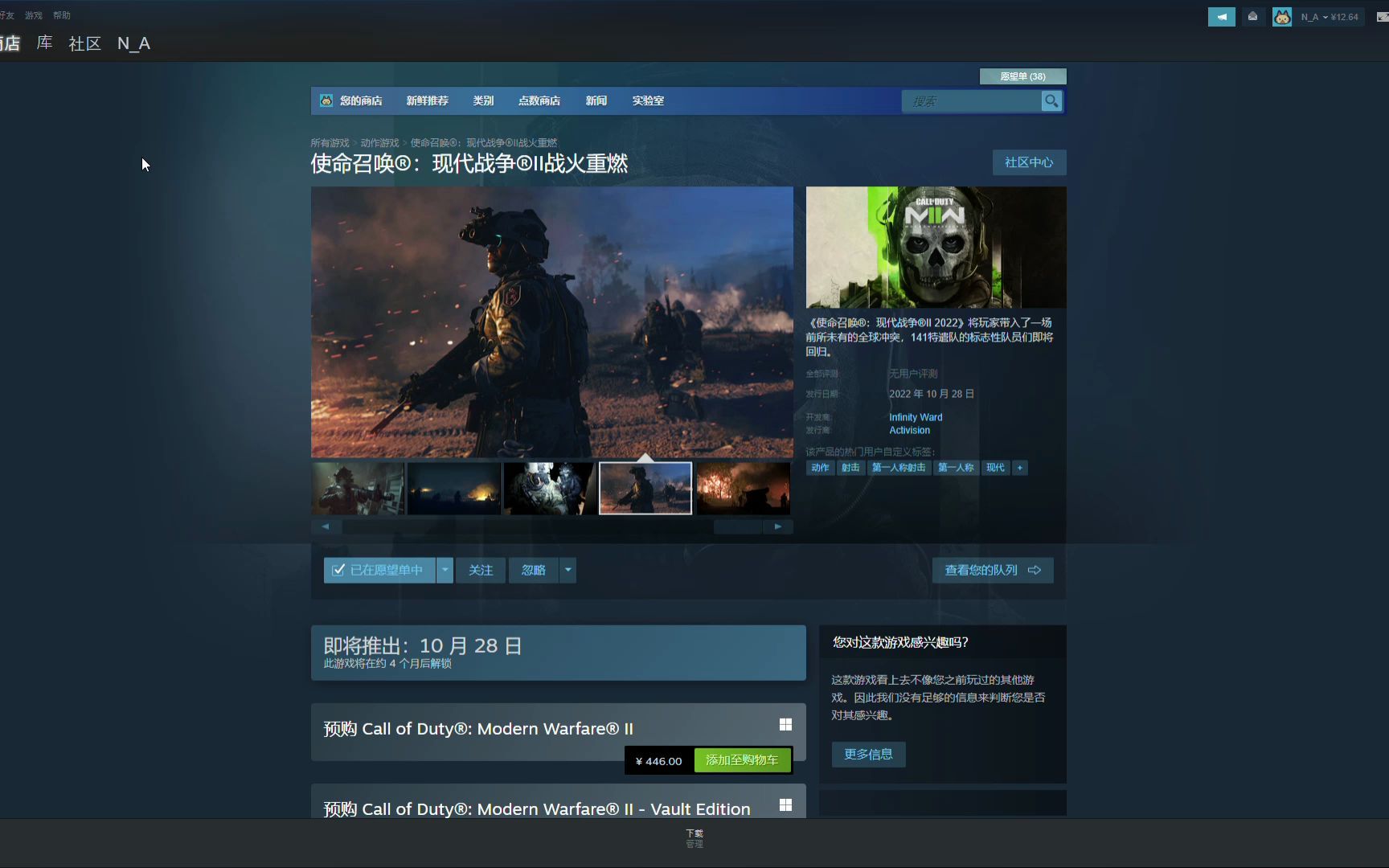Click the 社区中心 button

(x=1029, y=162)
